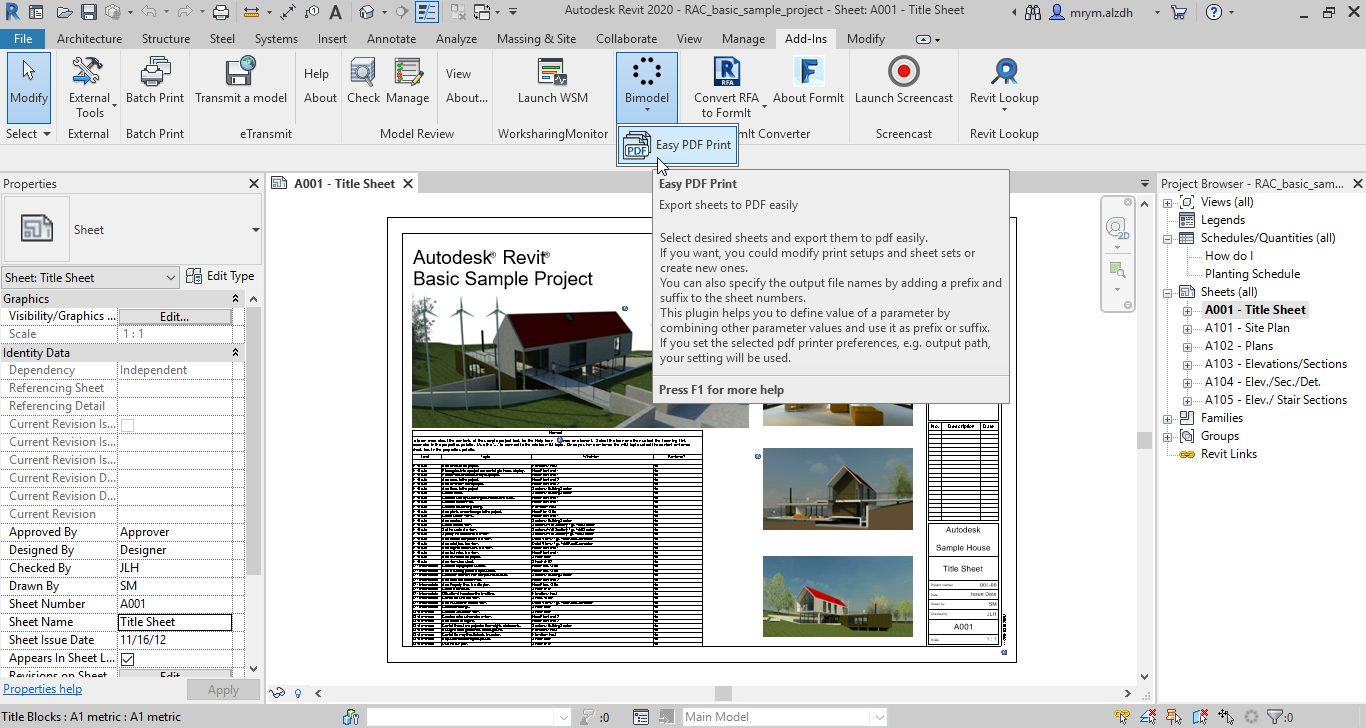The height and width of the screenshot is (728, 1366).
Task: Open the About FormIt icon
Action: pyautogui.click(x=808, y=74)
